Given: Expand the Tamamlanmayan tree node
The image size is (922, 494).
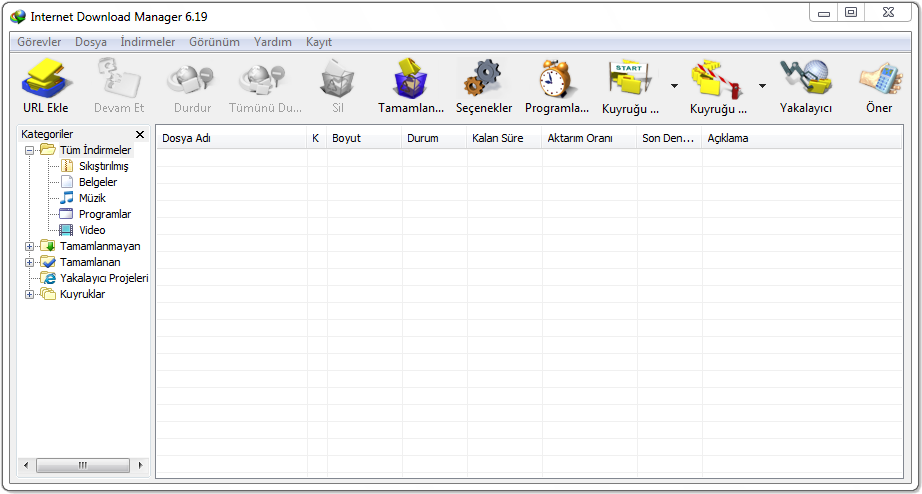Looking at the screenshot, I should [x=29, y=246].
